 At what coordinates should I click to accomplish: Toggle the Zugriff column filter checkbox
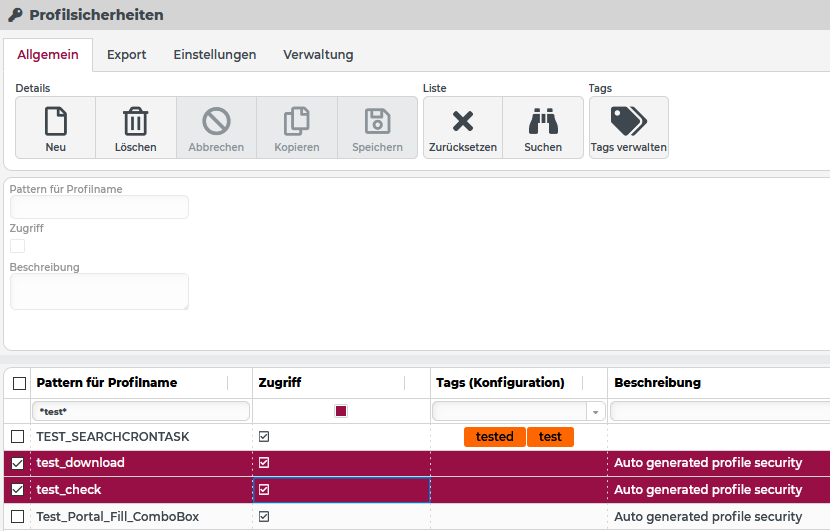tap(341, 411)
